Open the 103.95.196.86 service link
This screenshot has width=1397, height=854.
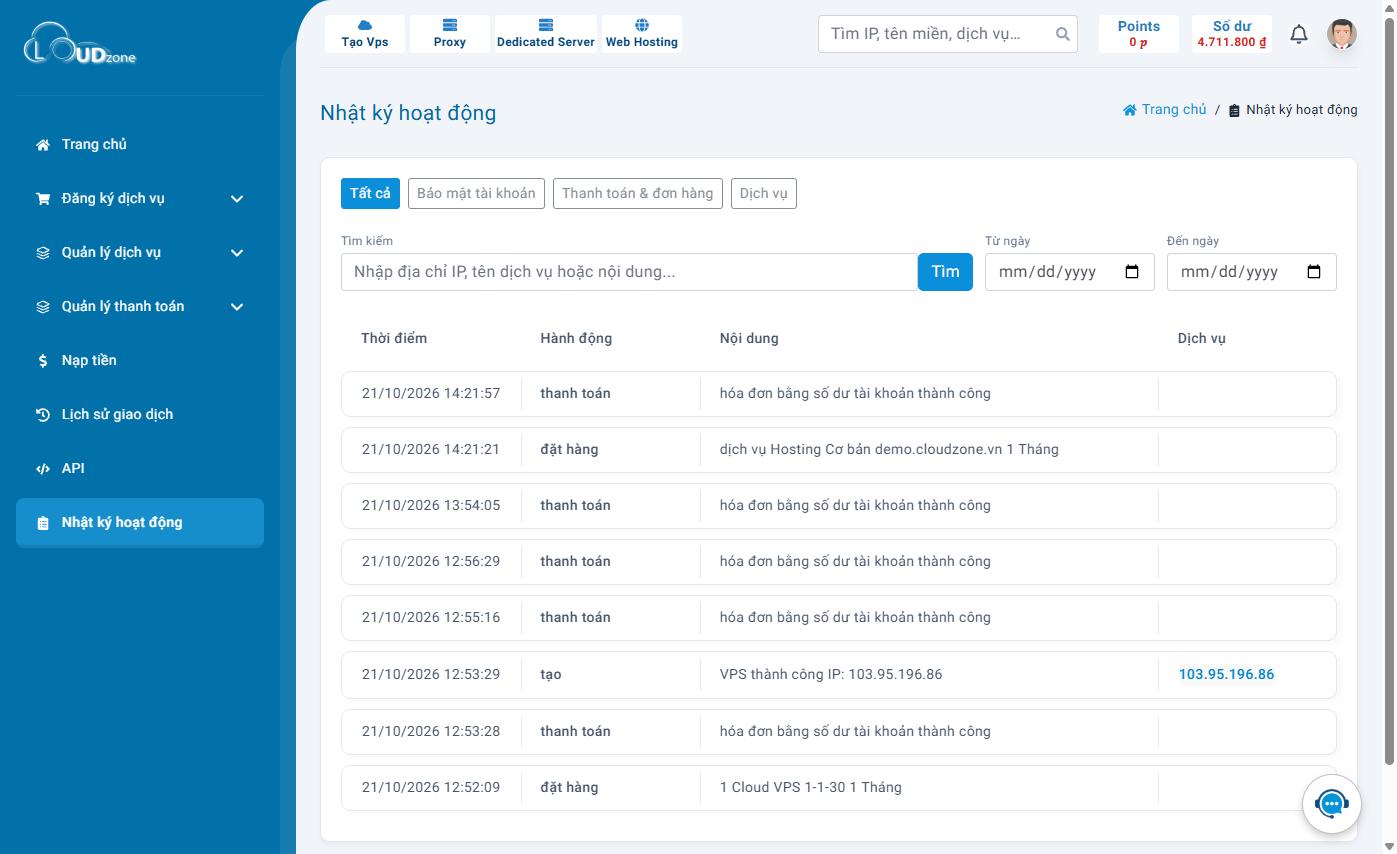click(x=1226, y=674)
